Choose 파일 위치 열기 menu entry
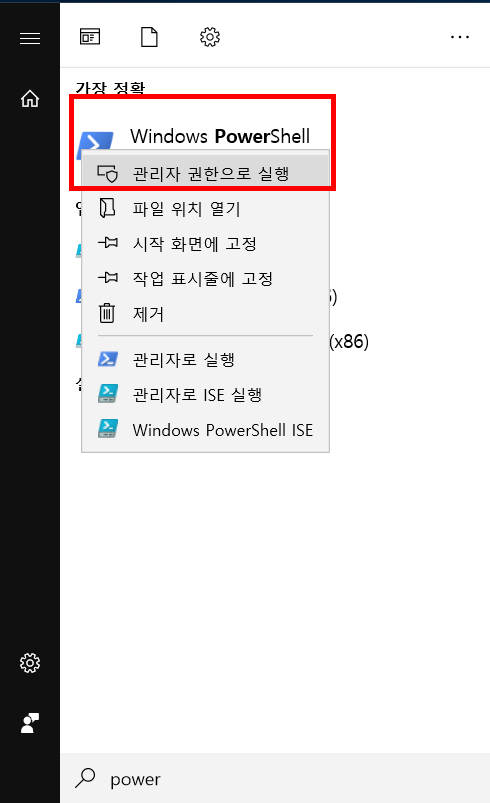This screenshot has width=490, height=803. (205, 208)
